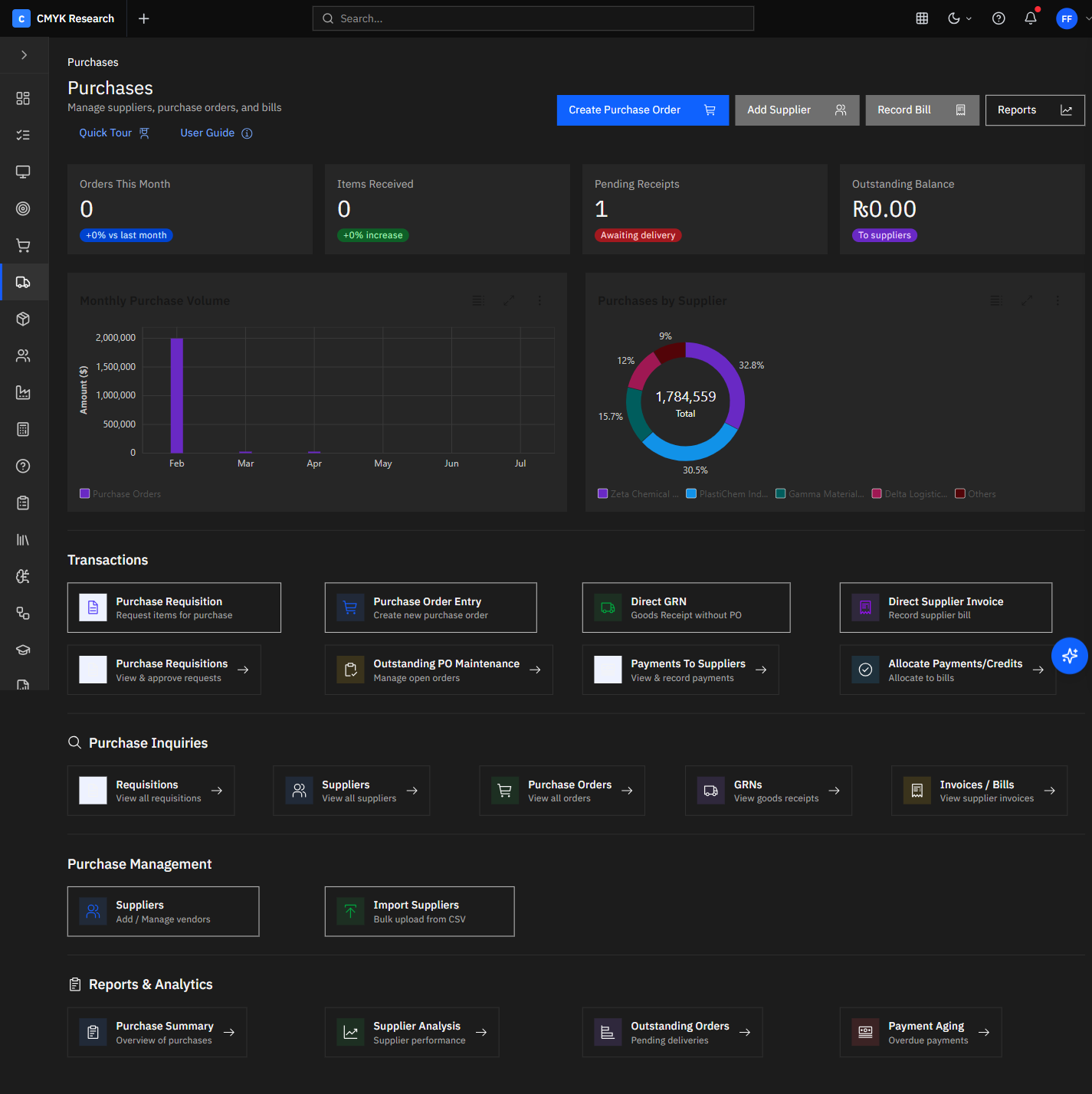Viewport: 1092px width, 1094px height.
Task: Open the chart icon in sidebar
Action: tap(23, 392)
